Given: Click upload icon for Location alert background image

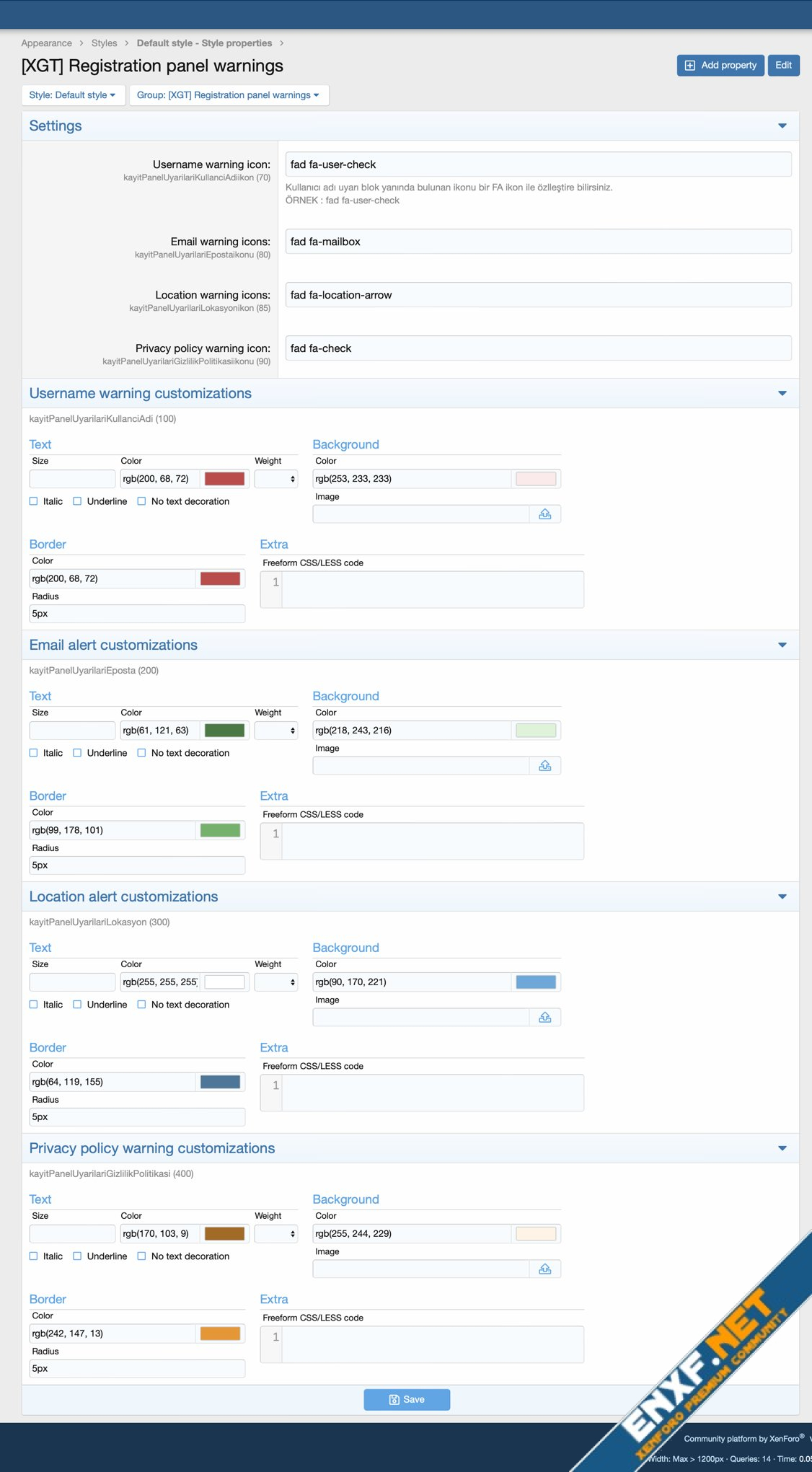Looking at the screenshot, I should [544, 1018].
